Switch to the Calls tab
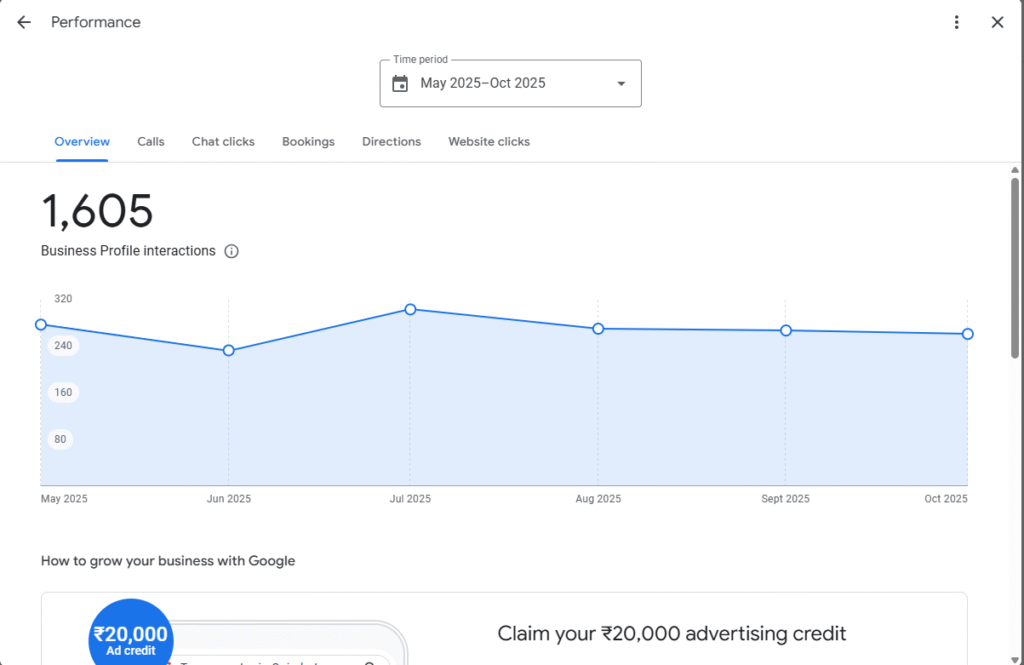Viewport: 1024px width, 665px height. coord(151,142)
